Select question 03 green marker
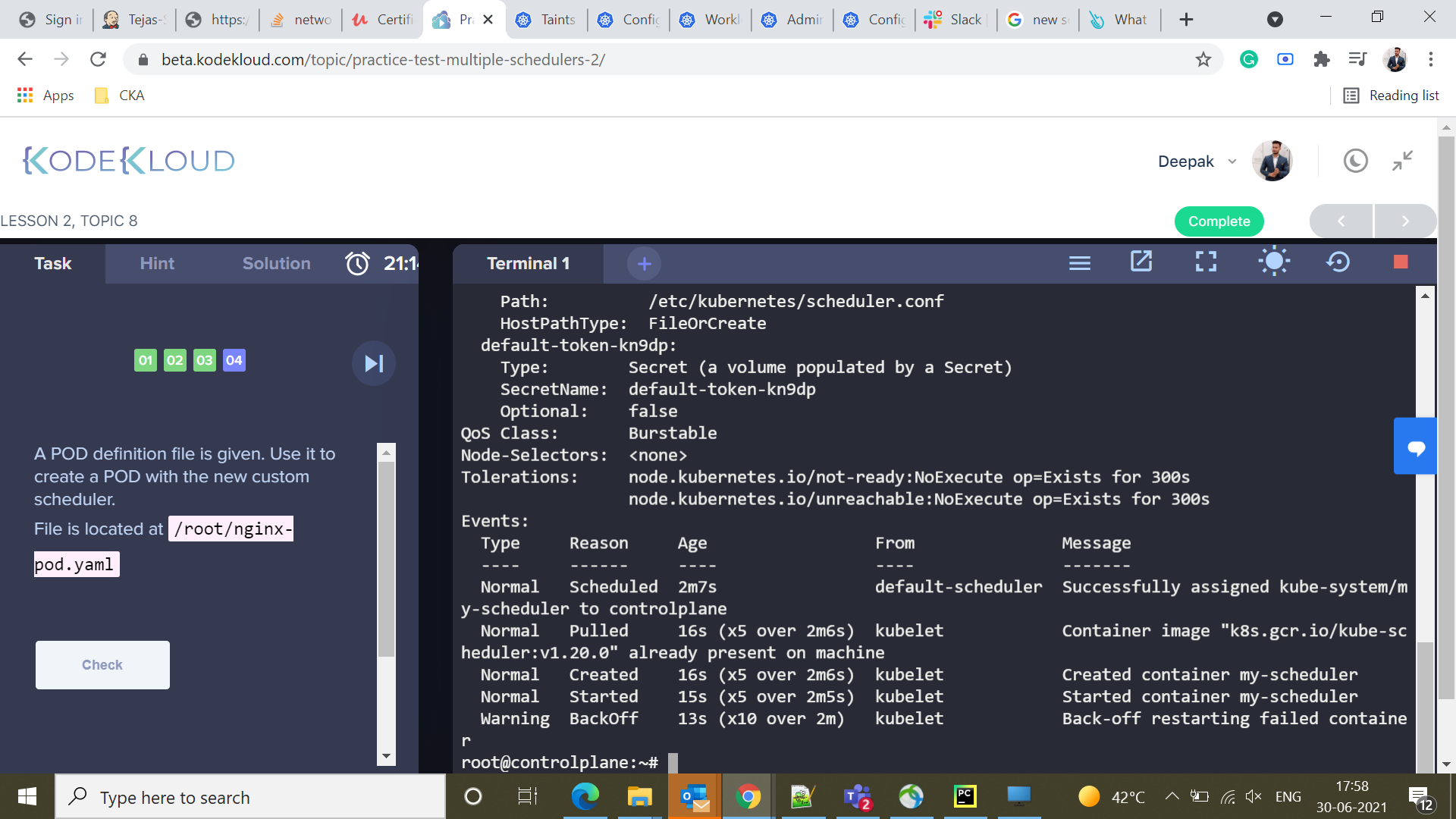The height and width of the screenshot is (819, 1456). coord(204,360)
